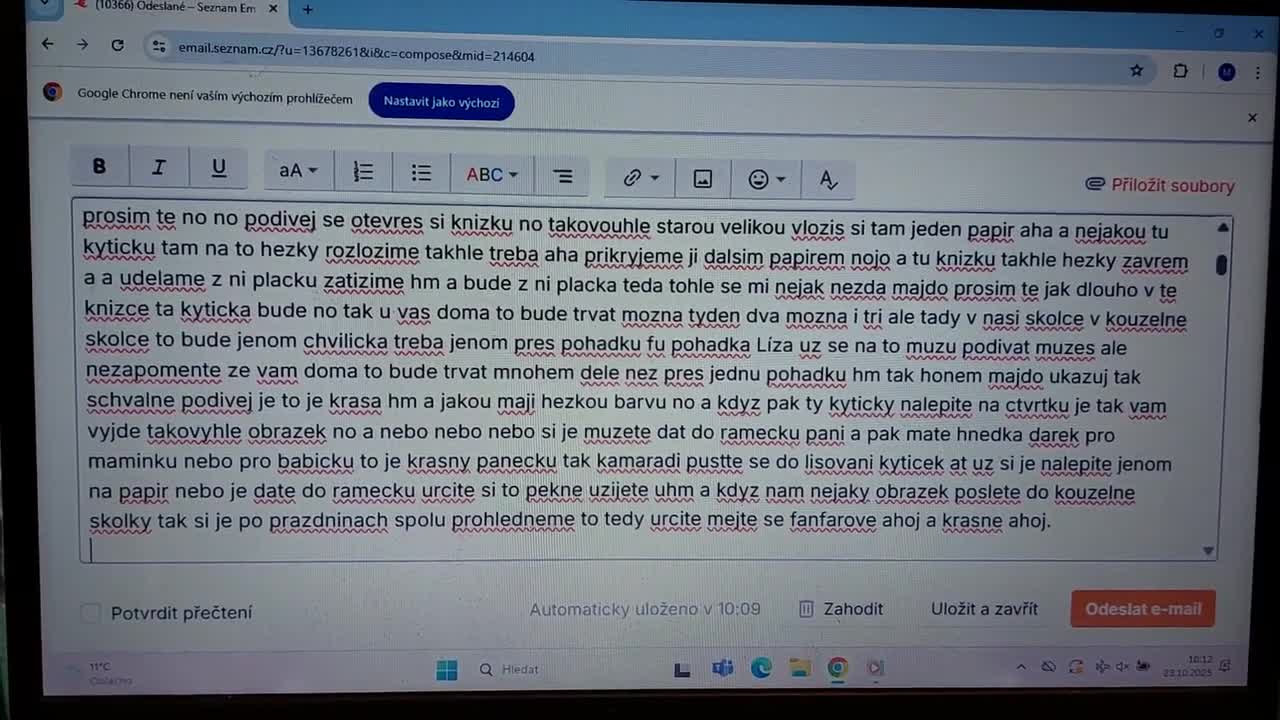
Task: Enable the Potvrdit přečtení checkbox
Action: (x=91, y=613)
